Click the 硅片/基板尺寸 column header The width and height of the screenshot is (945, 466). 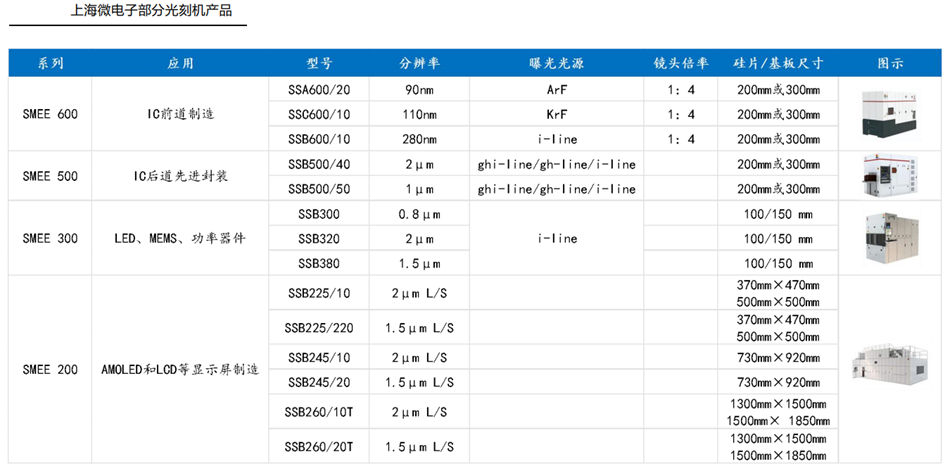click(x=778, y=64)
